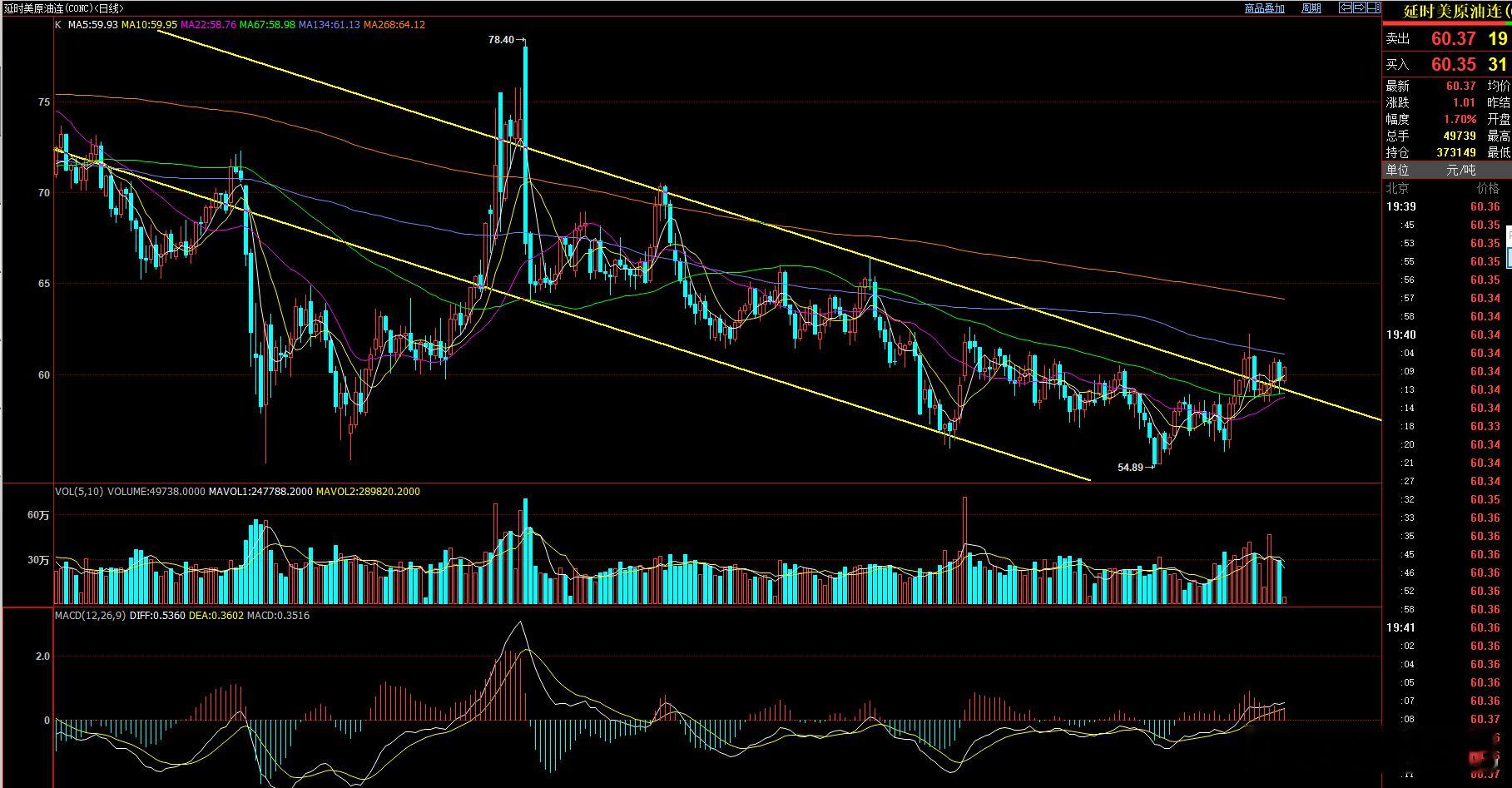Click the 卖出 sell price 60.37

(1453, 38)
